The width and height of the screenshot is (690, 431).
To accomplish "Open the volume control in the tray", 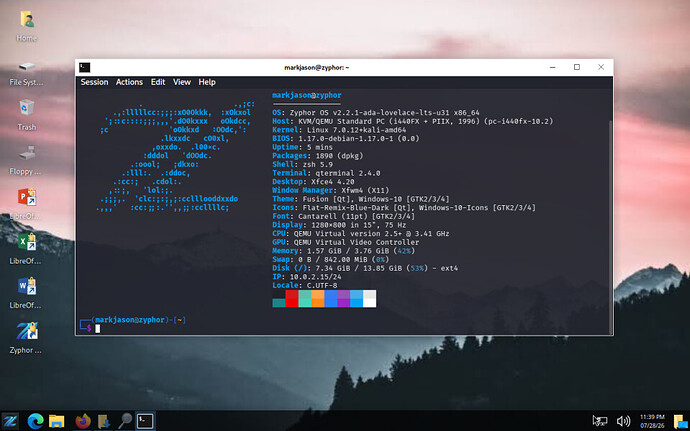I will tap(623, 421).
